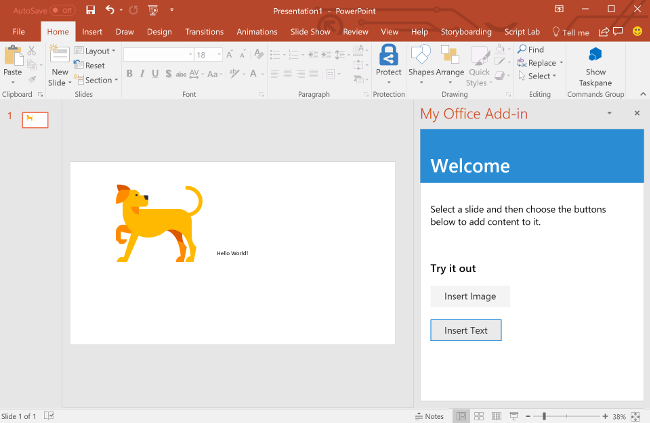Click the Save icon in the title bar

click(90, 10)
